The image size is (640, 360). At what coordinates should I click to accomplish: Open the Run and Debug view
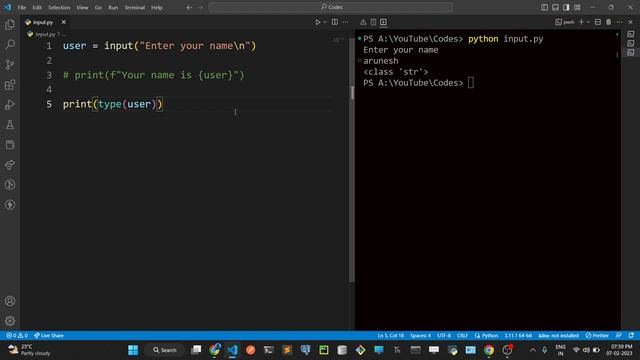click(10, 105)
